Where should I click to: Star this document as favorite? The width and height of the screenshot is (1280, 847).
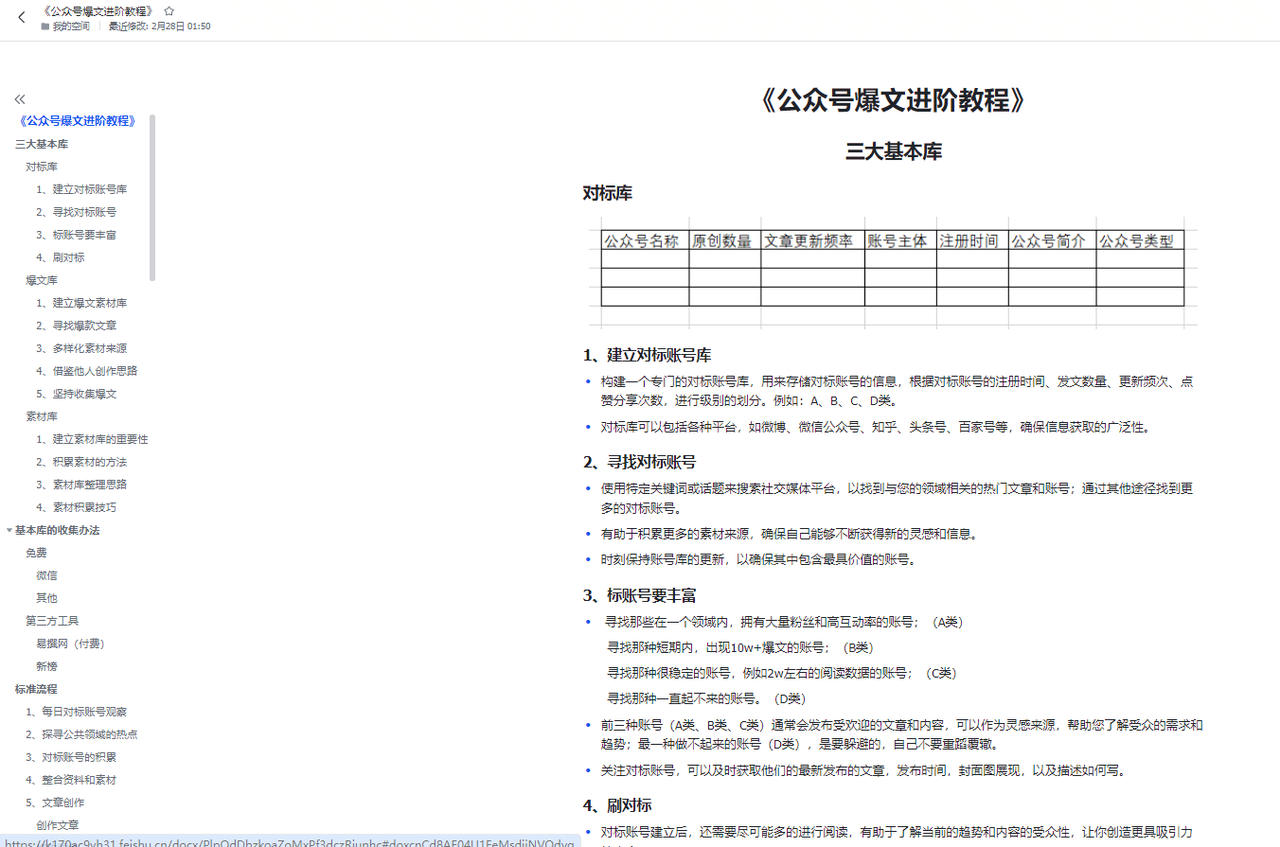pos(168,10)
